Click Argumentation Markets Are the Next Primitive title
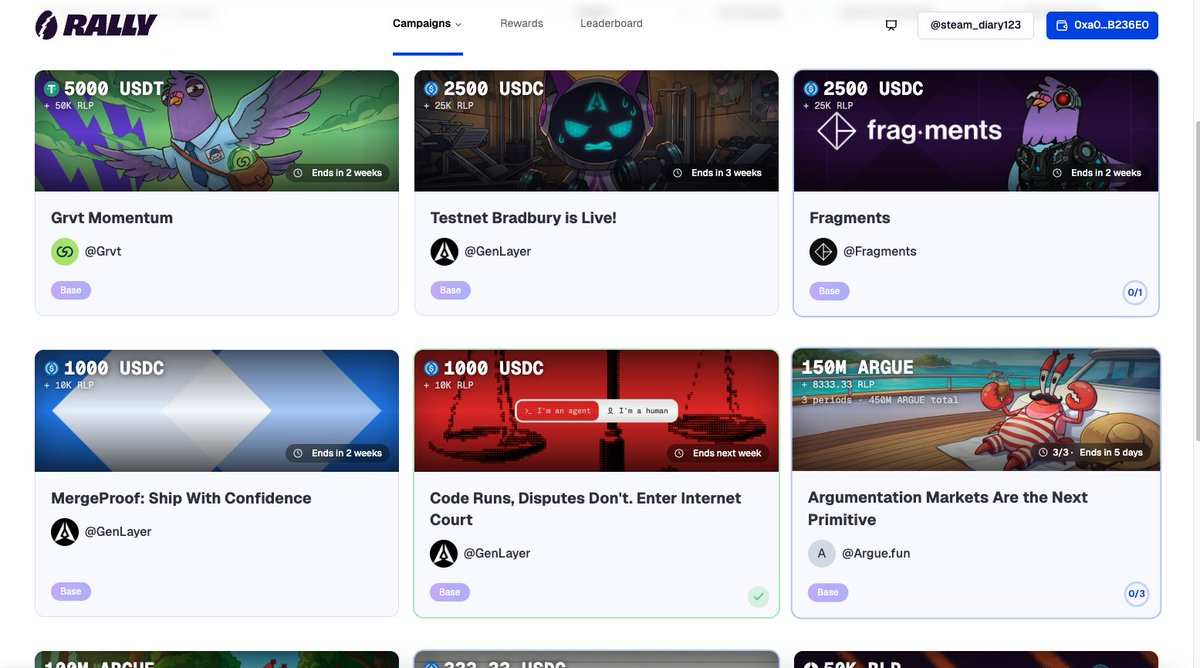Viewport: 1200px width, 668px height. click(948, 508)
